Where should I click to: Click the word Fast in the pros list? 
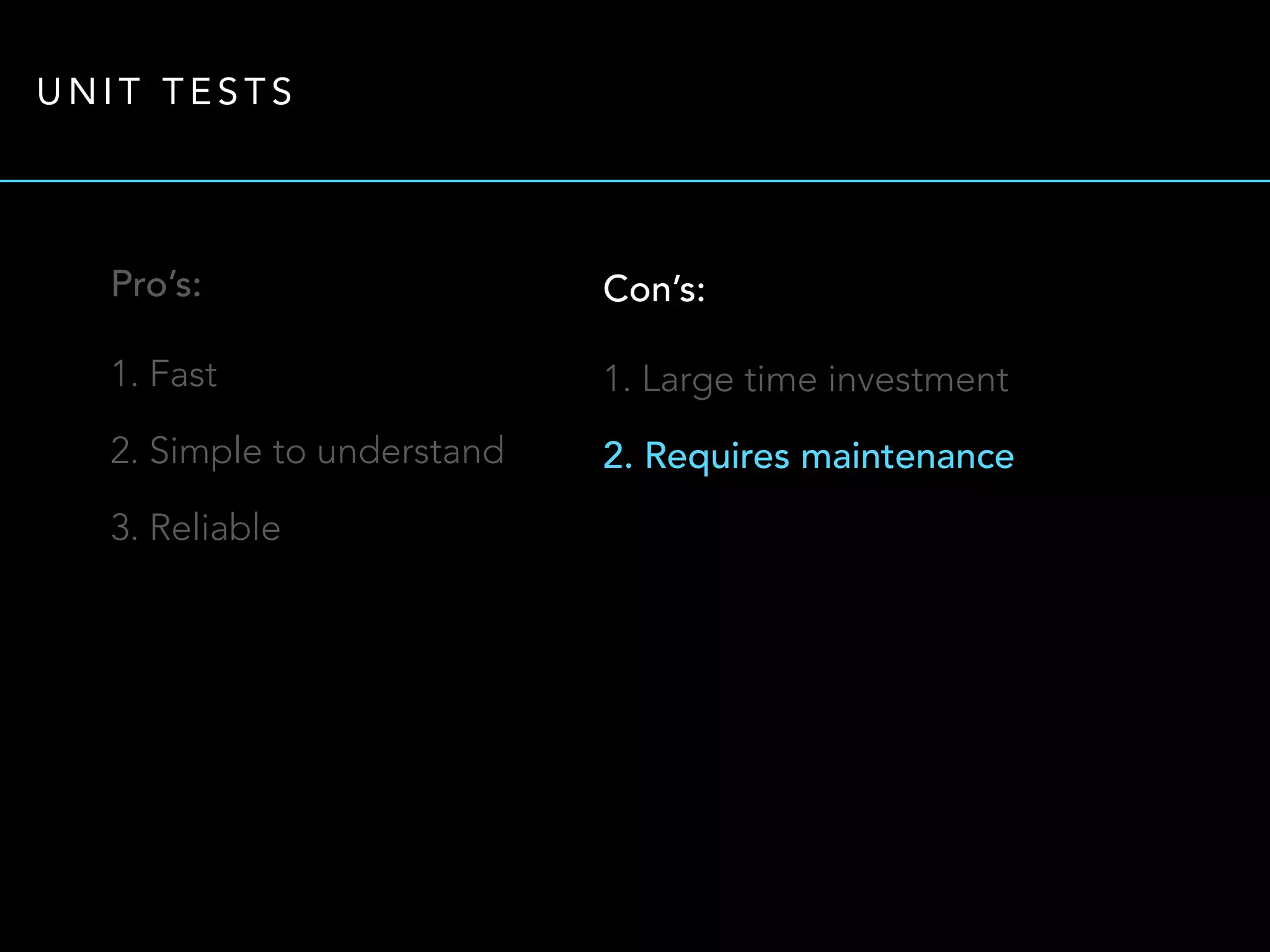tap(184, 374)
